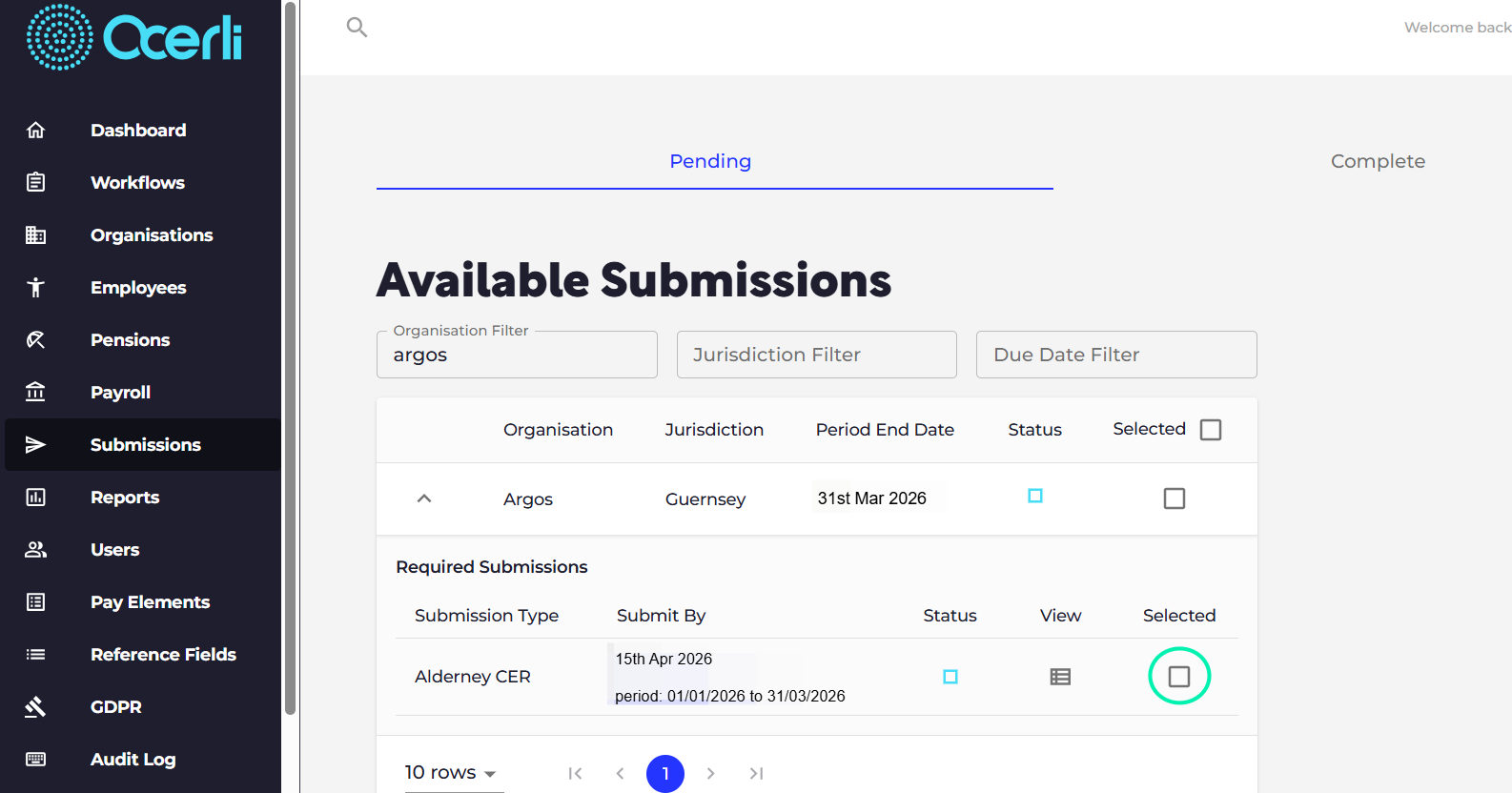Image resolution: width=1512 pixels, height=793 pixels.
Task: Go to the next page of results
Action: pyautogui.click(x=710, y=773)
